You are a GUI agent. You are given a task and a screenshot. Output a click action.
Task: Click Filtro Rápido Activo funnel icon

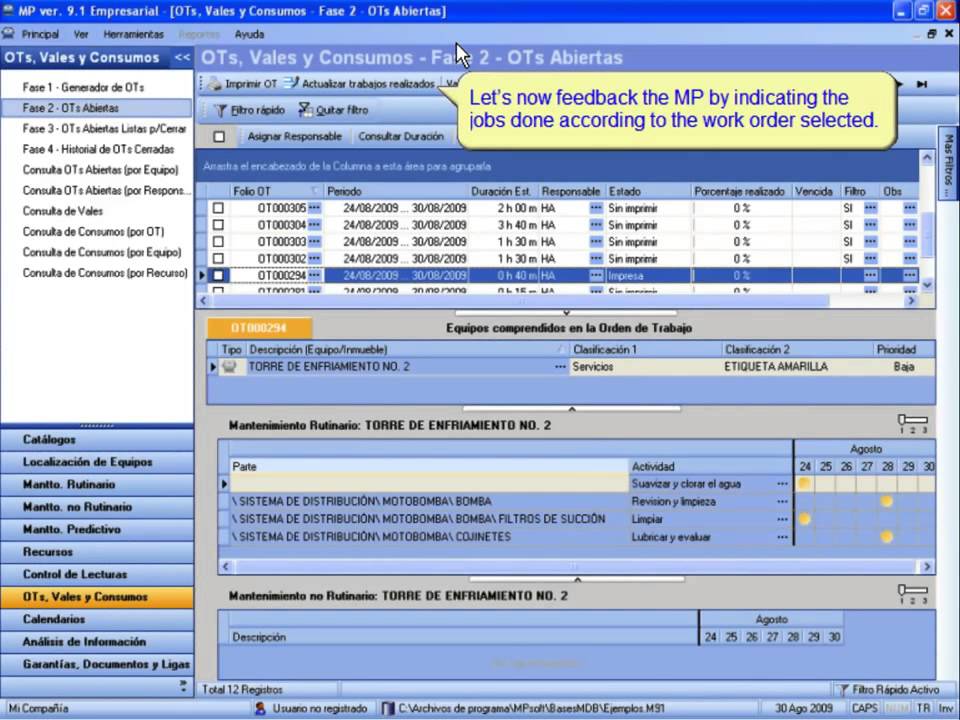pyautogui.click(x=843, y=690)
